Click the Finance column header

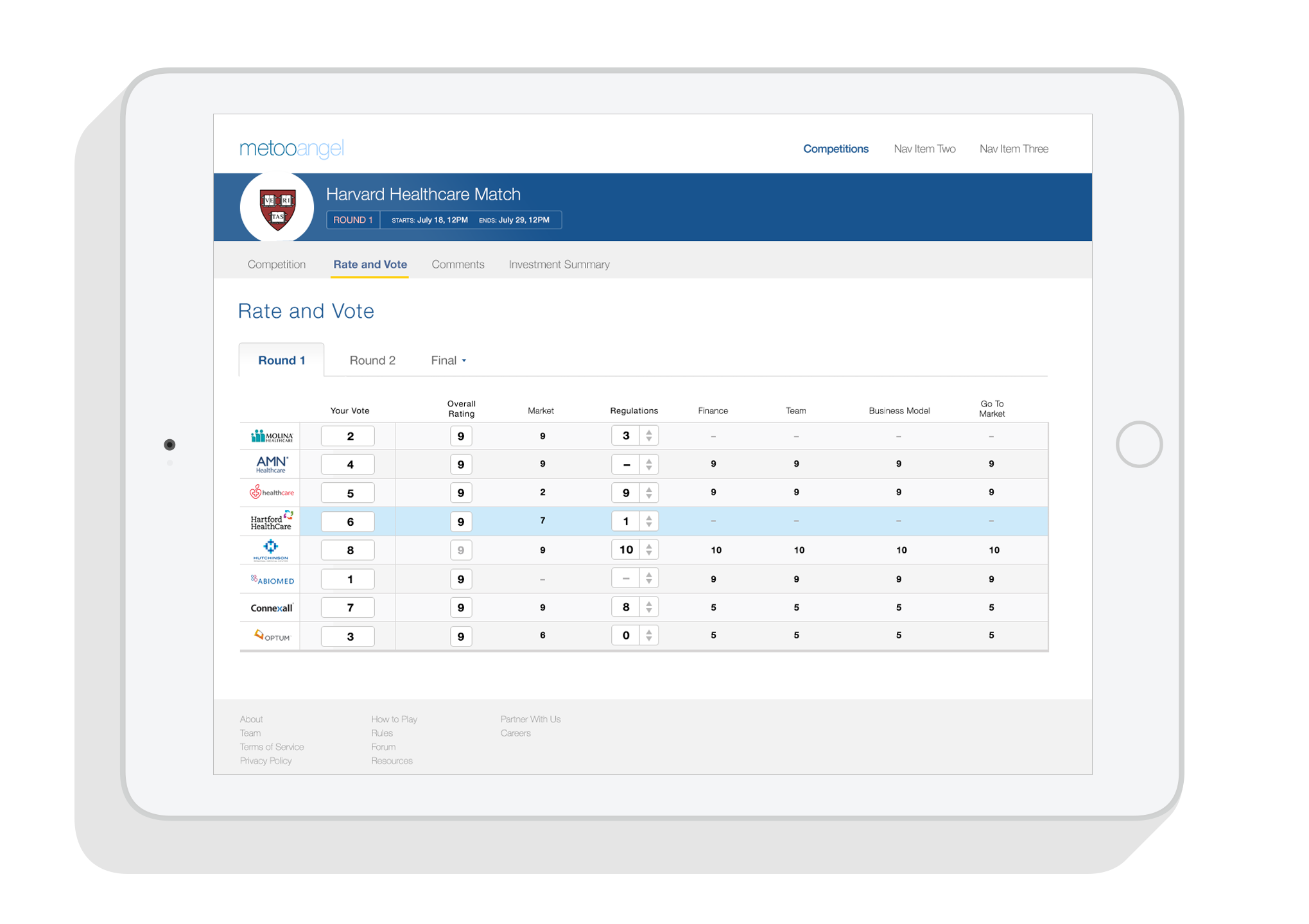[713, 411]
